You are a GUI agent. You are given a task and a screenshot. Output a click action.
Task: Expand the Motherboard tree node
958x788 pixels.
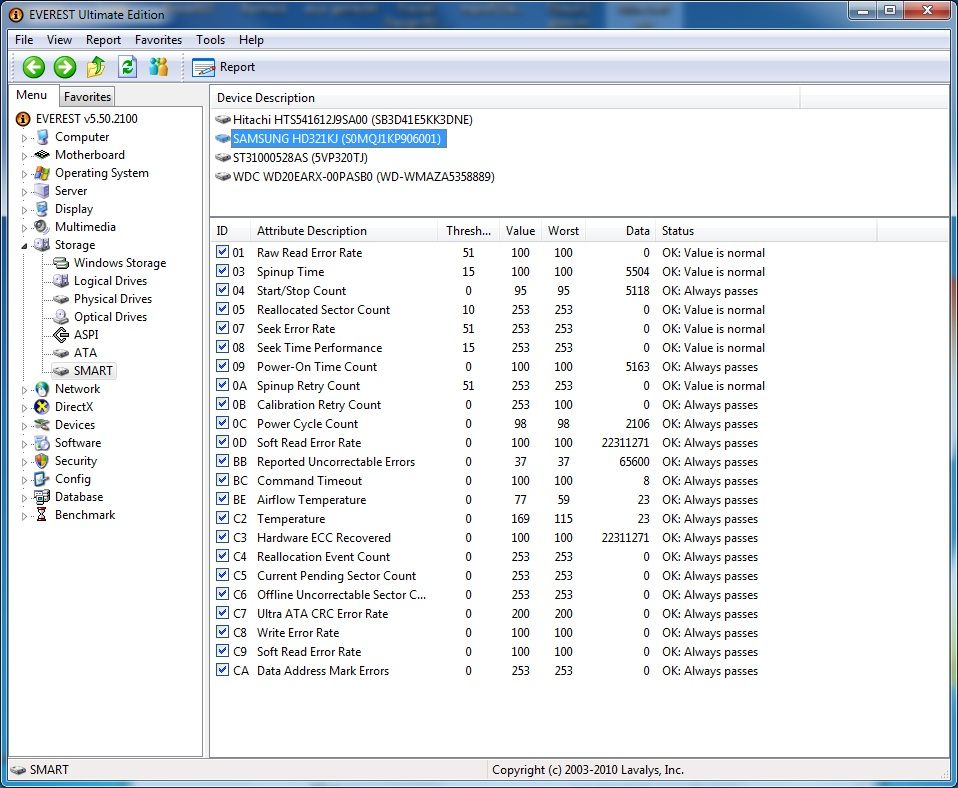coord(24,156)
